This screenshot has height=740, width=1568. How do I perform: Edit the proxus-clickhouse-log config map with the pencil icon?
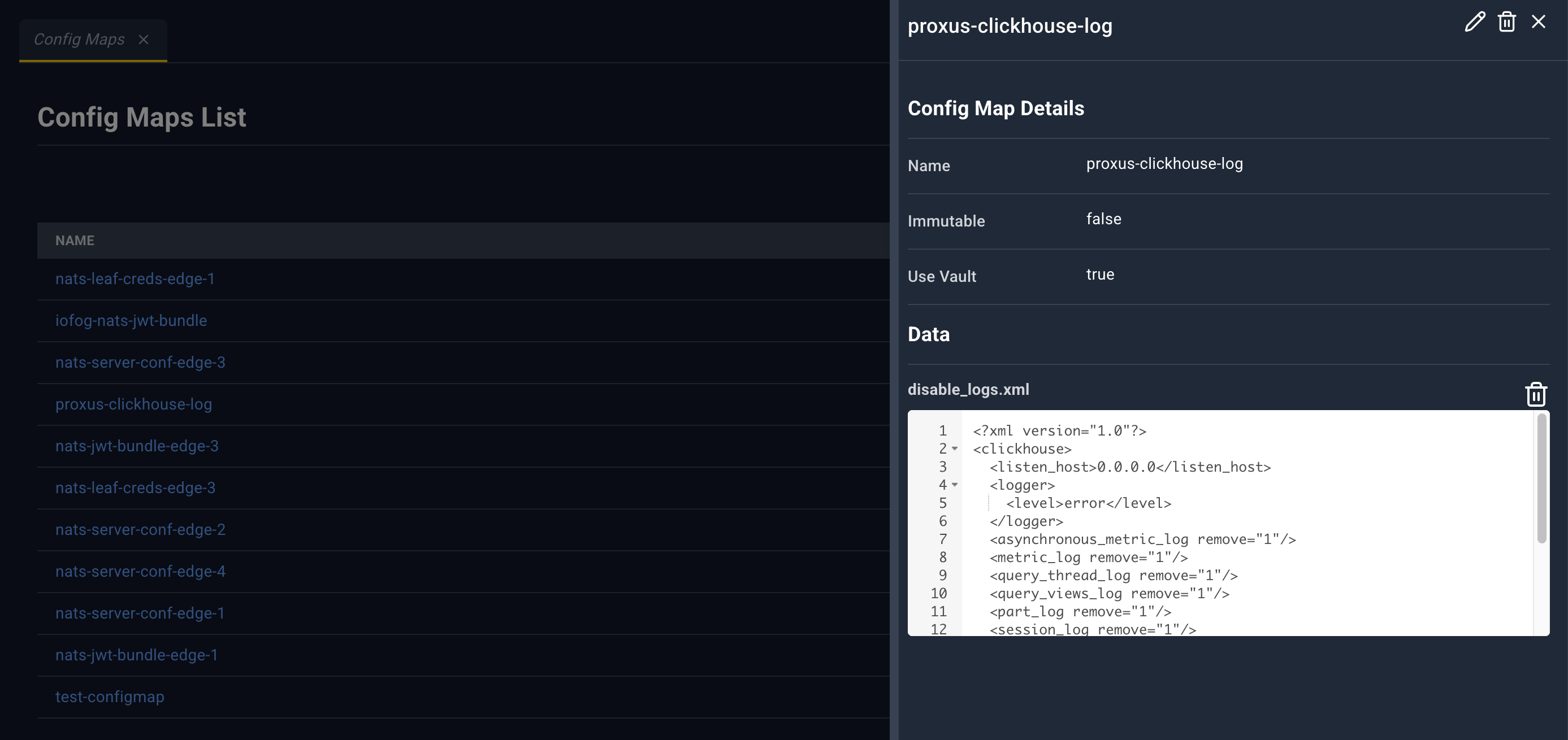point(1475,22)
